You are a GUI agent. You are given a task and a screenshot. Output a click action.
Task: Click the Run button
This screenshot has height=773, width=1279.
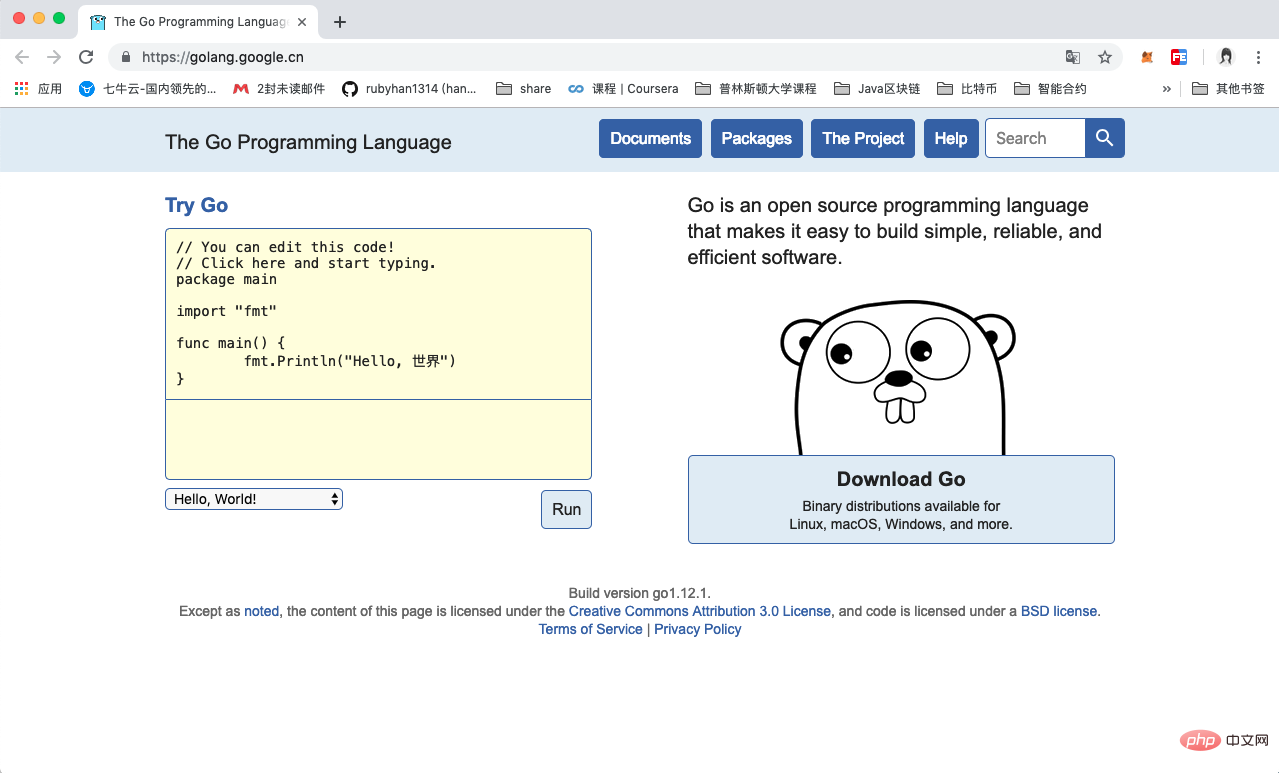pyautogui.click(x=566, y=509)
